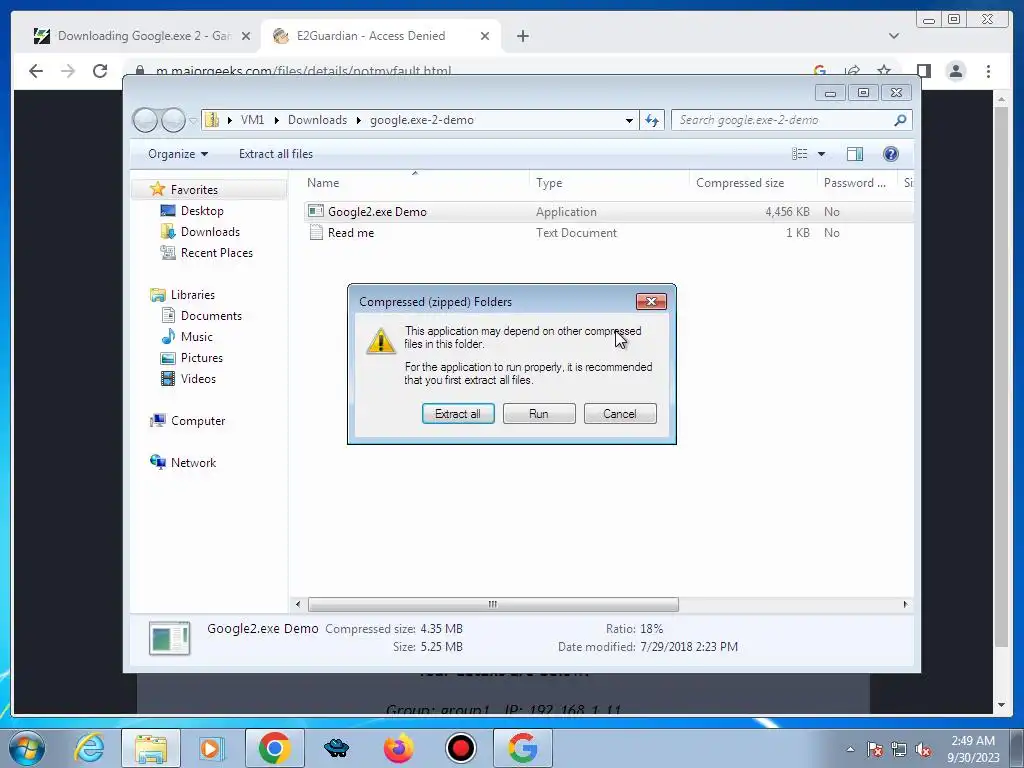Open Firefox from the taskbar
Image resolution: width=1024 pixels, height=768 pixels.
398,748
